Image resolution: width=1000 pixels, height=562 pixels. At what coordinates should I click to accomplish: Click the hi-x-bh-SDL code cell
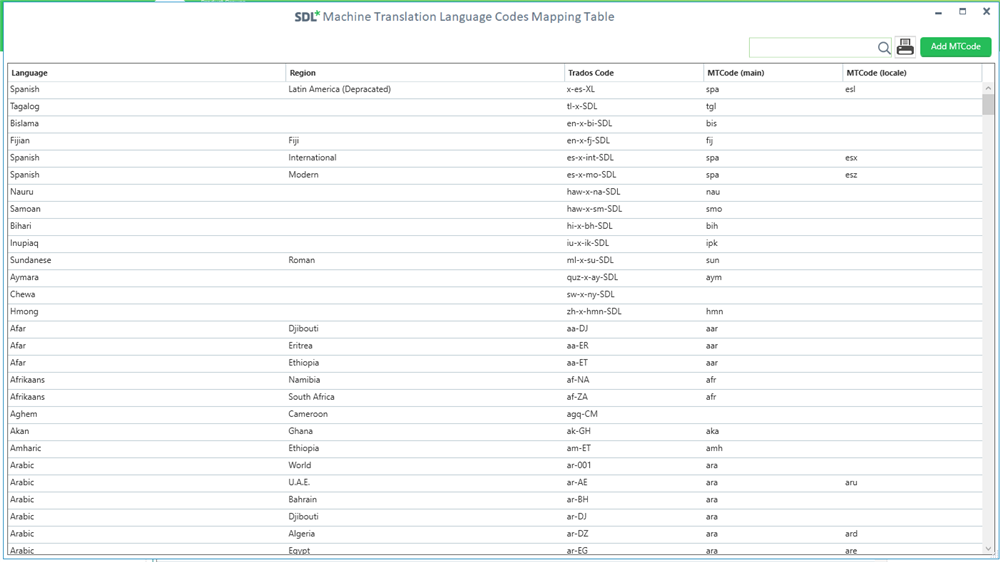(x=589, y=226)
